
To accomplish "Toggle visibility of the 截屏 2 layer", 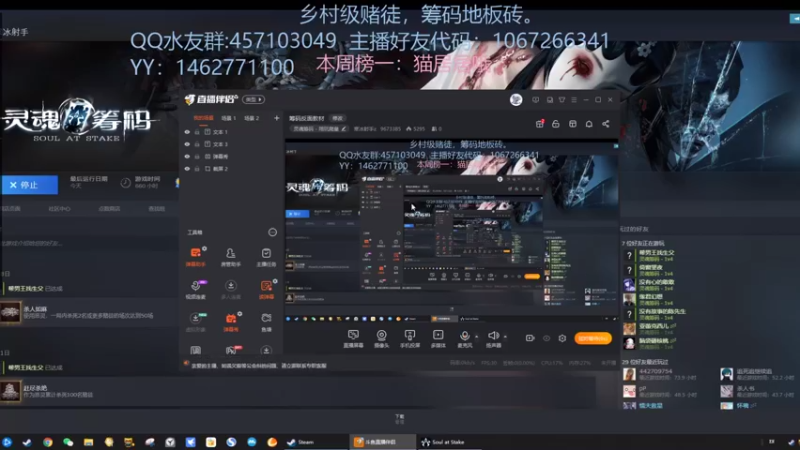I will pos(187,168).
